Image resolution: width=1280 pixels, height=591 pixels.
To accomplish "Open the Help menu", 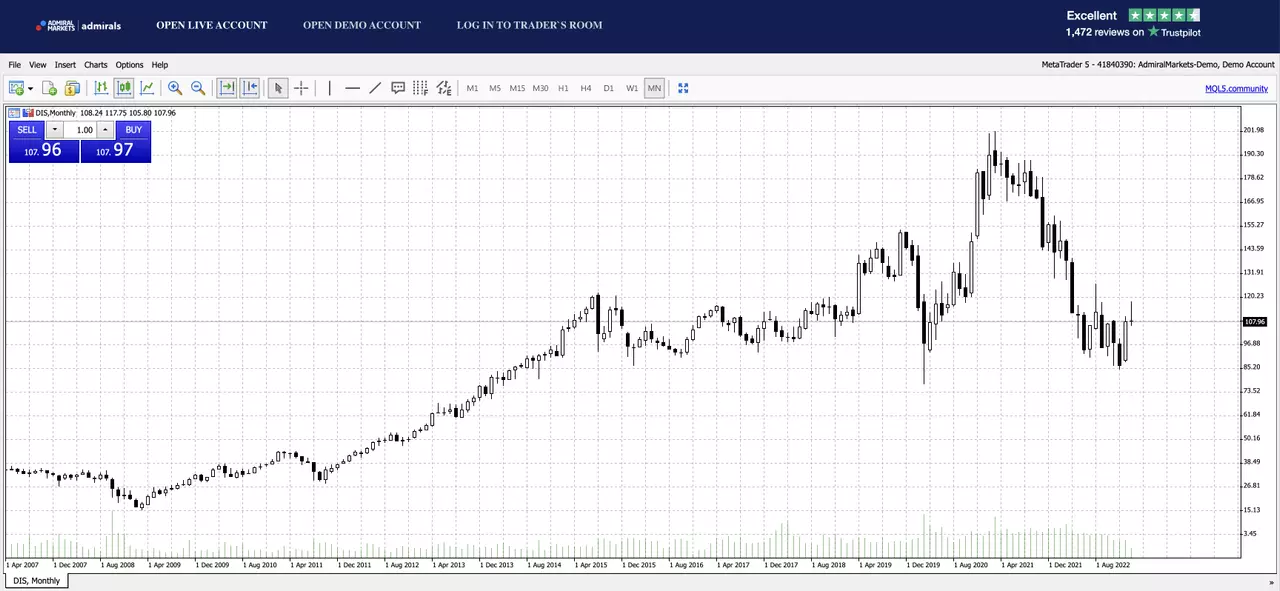I will coord(160,65).
